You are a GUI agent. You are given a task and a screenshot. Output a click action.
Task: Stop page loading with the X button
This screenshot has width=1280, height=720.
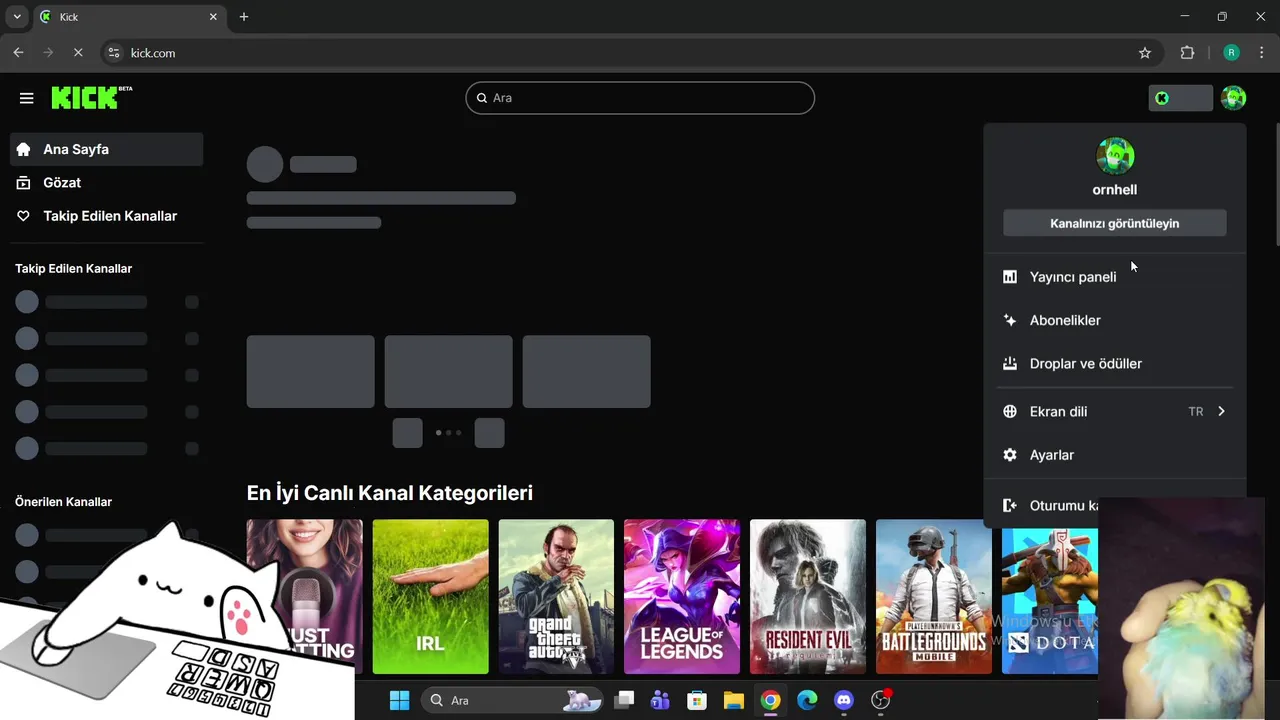point(78,53)
